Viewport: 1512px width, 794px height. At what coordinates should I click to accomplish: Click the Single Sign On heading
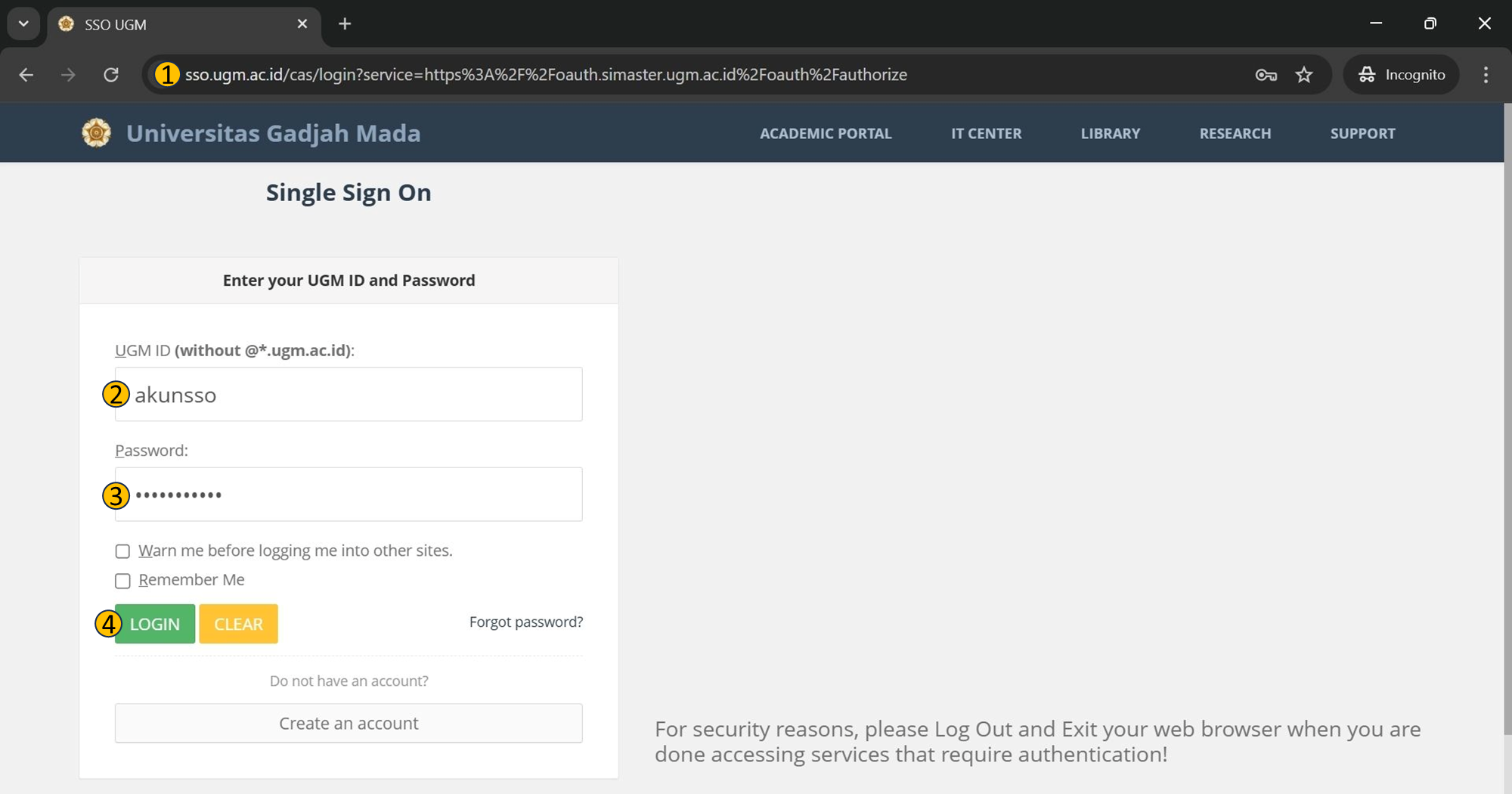point(349,193)
